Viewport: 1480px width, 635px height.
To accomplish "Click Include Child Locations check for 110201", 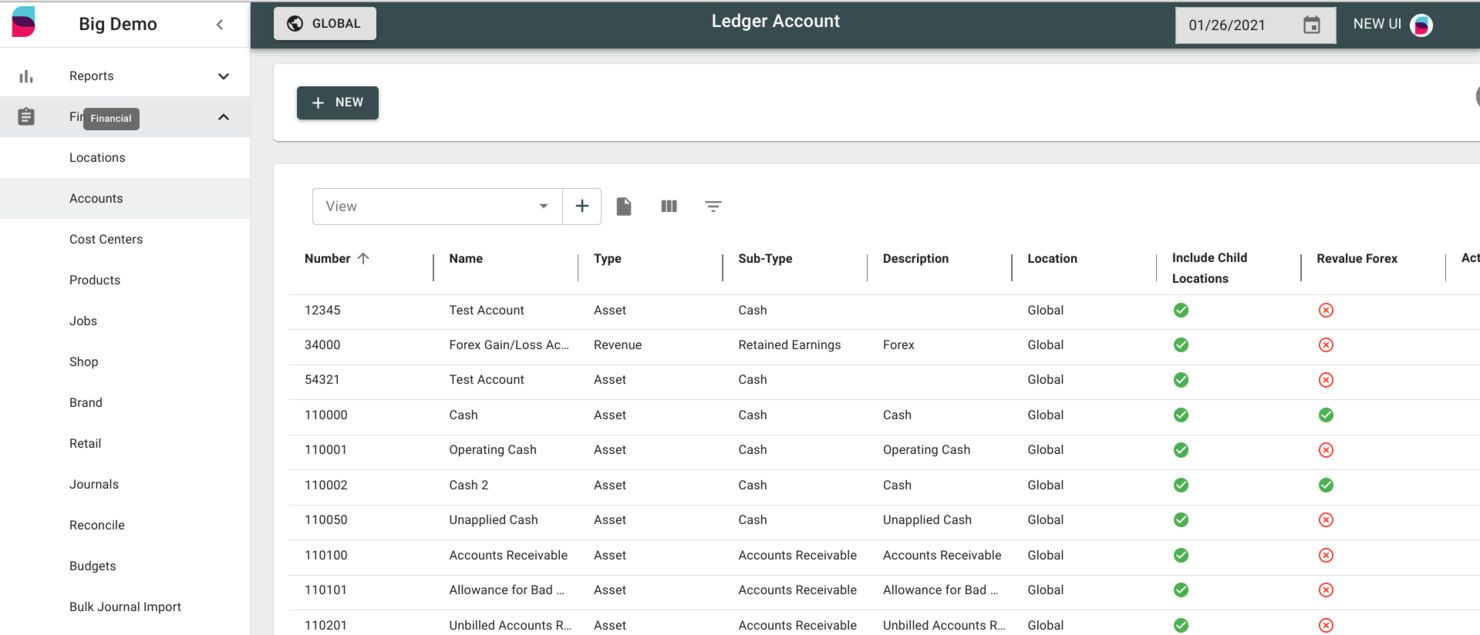I will tap(1181, 625).
